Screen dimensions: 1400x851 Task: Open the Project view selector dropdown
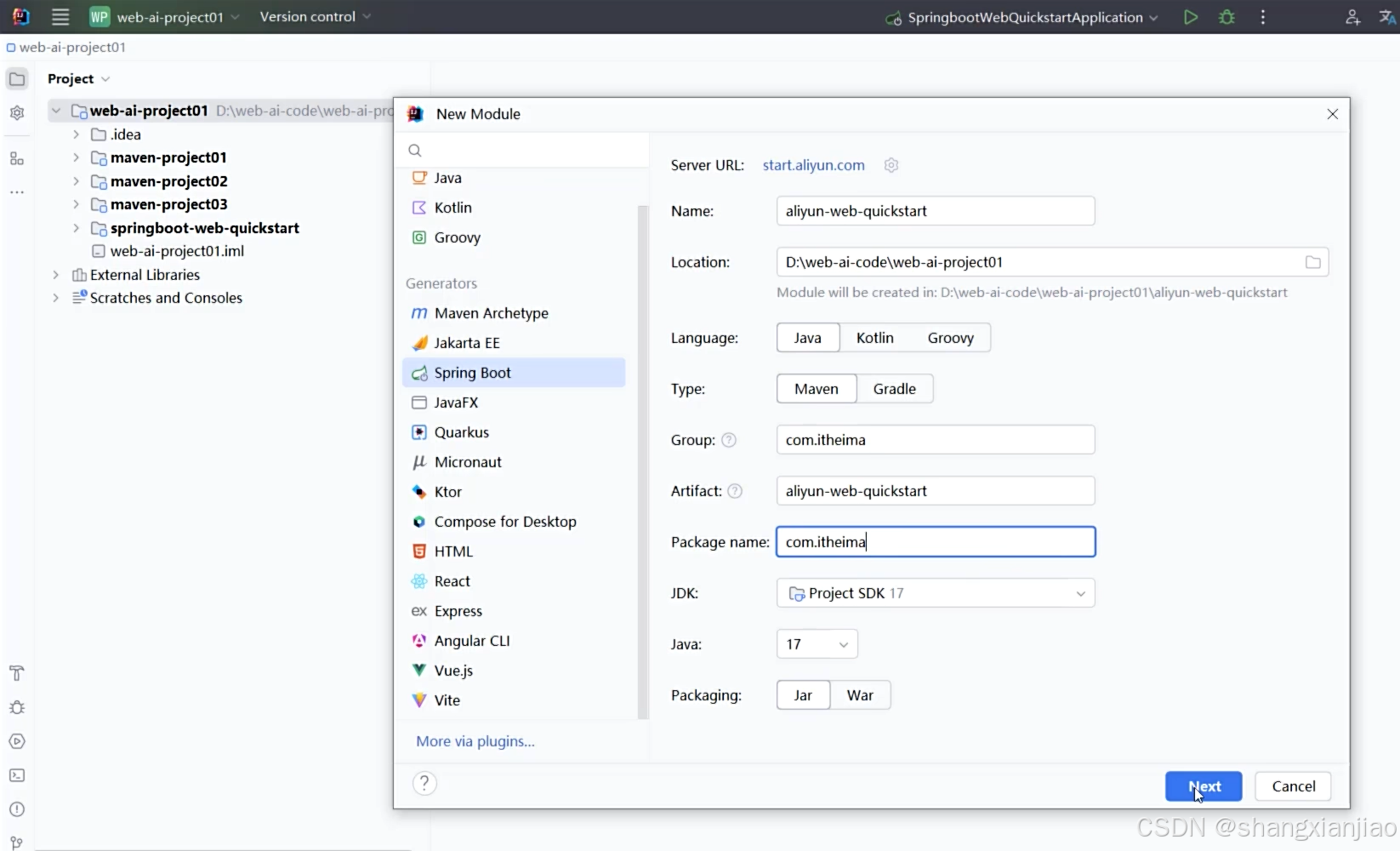point(78,79)
